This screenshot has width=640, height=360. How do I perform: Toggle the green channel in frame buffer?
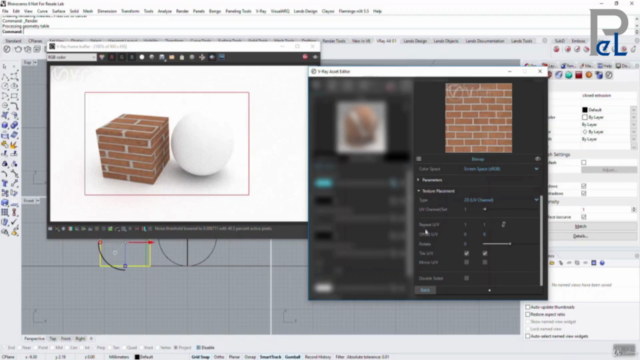click(122, 57)
